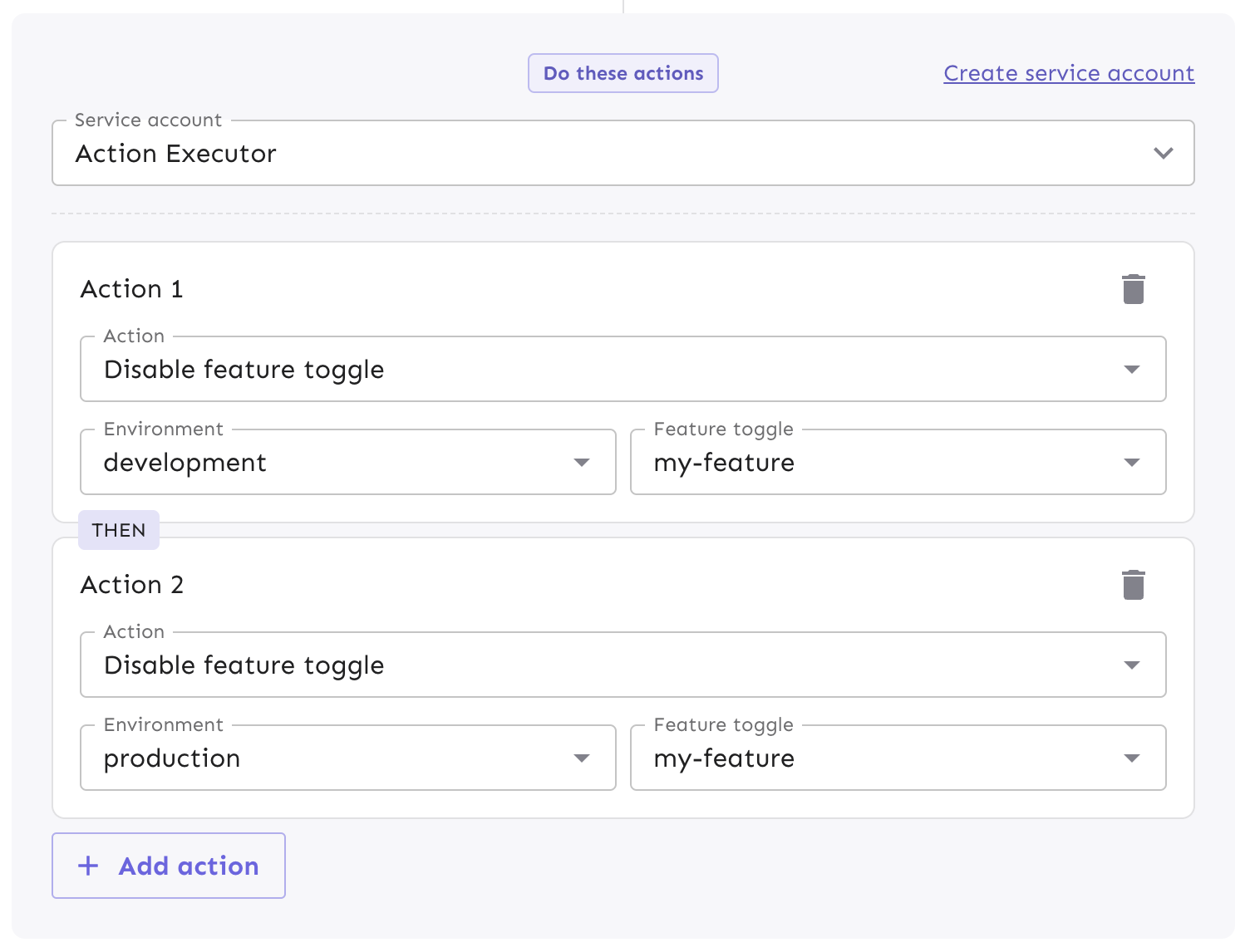Select the Do these actions chip
This screenshot has width=1250, height=952.
pos(623,73)
